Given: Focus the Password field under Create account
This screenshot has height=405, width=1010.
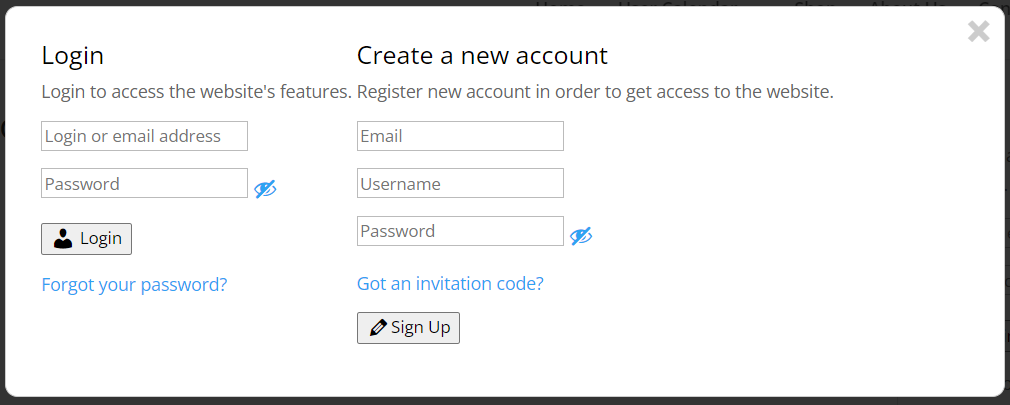Looking at the screenshot, I should (460, 231).
